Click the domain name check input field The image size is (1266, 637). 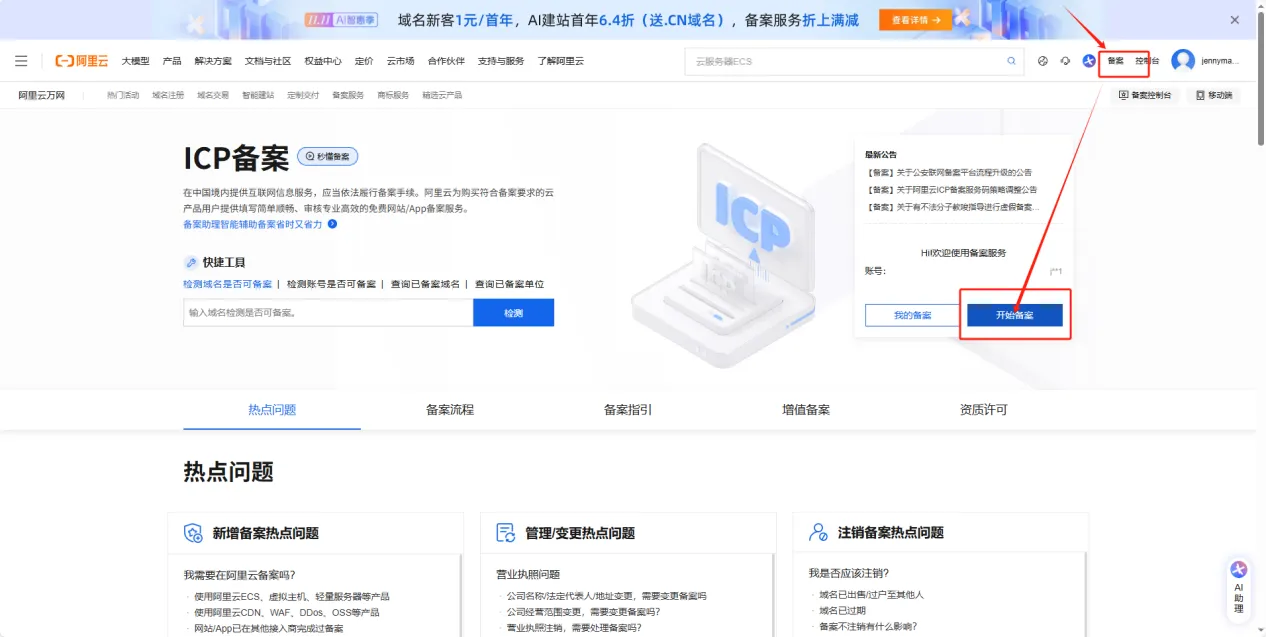[x=328, y=313]
